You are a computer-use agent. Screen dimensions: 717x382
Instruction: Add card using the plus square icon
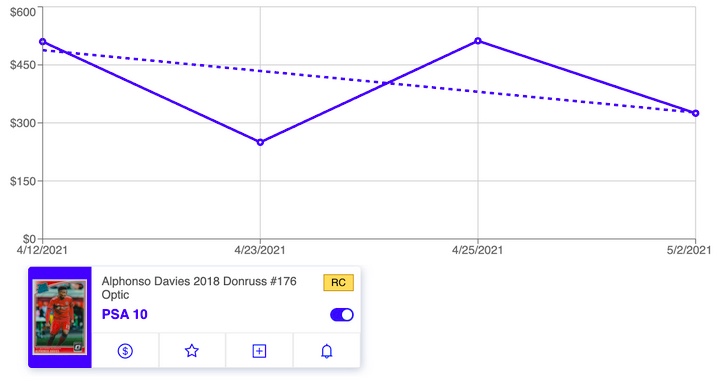pyautogui.click(x=259, y=351)
